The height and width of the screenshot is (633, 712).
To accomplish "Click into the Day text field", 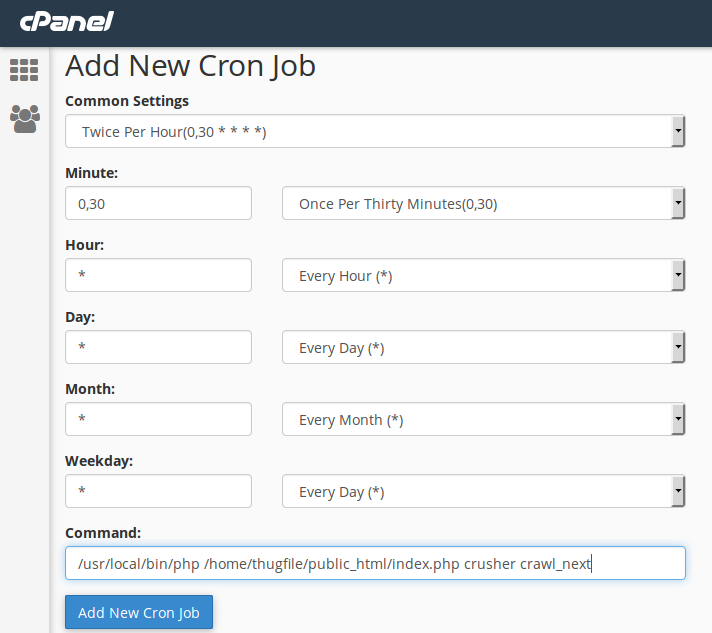I will pyautogui.click(x=158, y=347).
